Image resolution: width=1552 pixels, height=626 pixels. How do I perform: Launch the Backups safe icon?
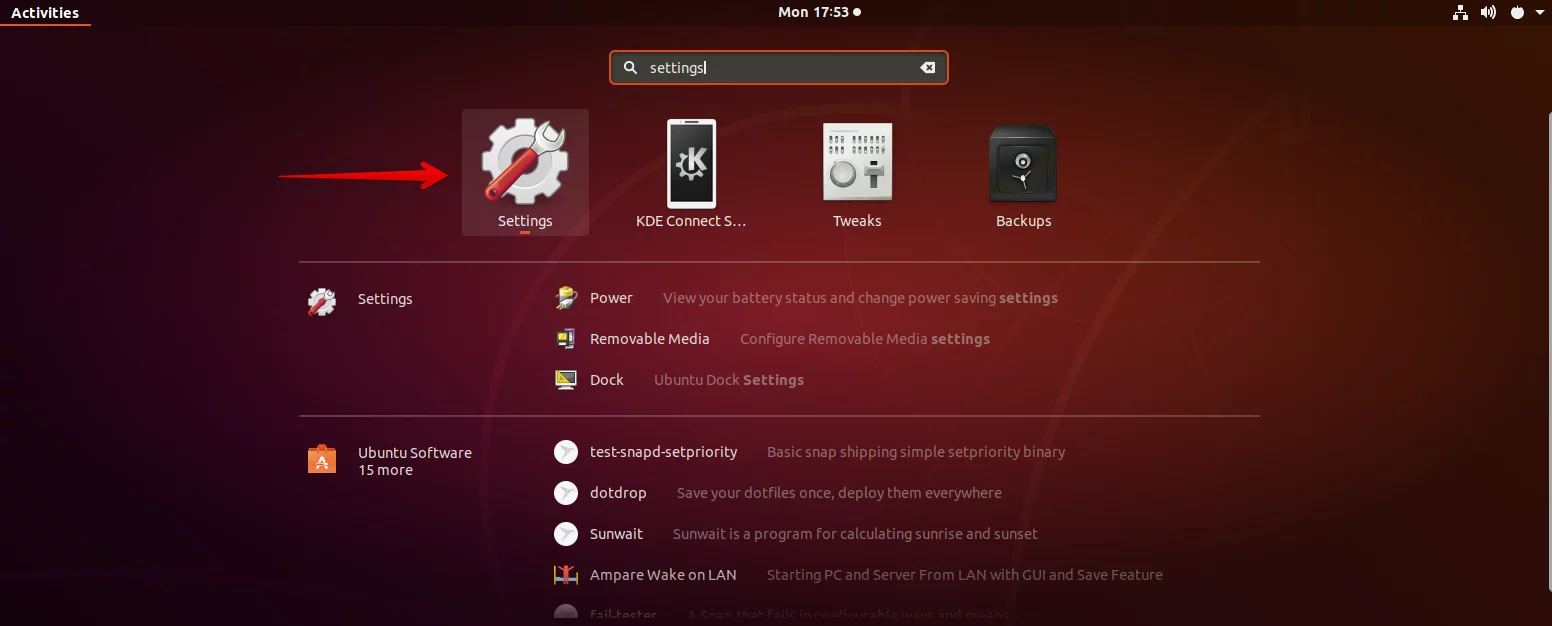tap(1023, 164)
